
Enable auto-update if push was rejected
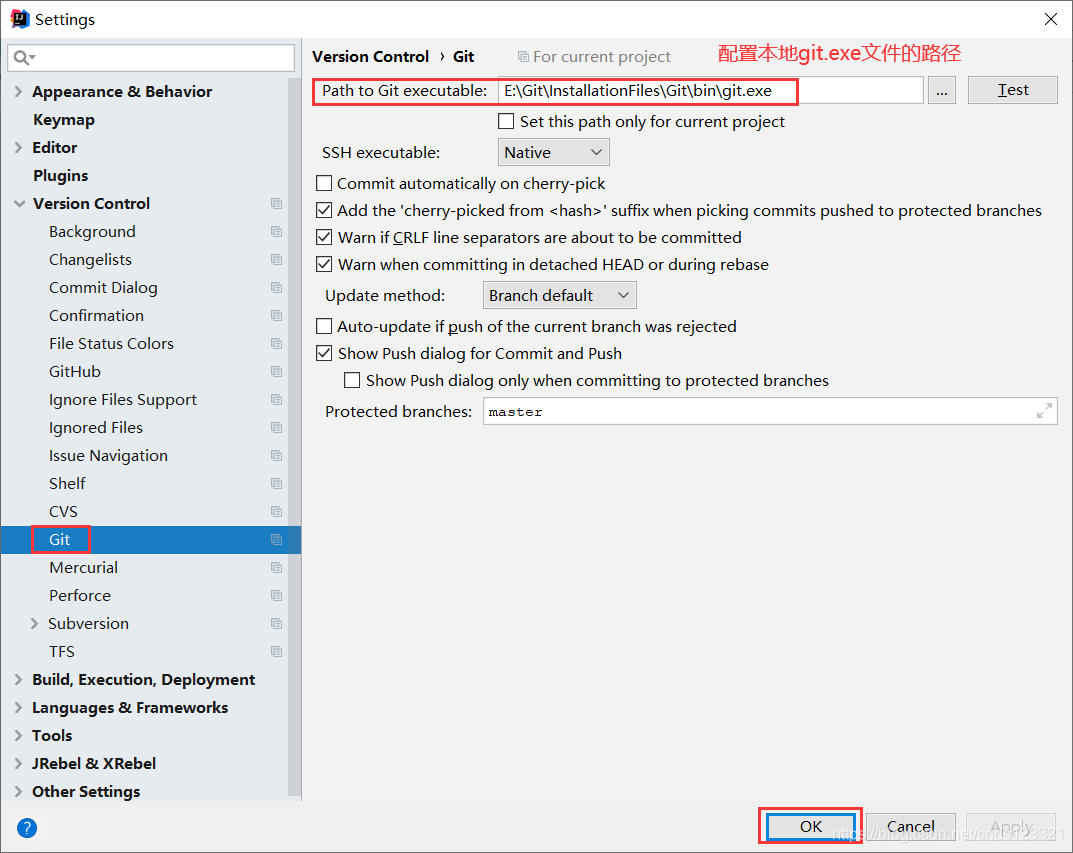(x=324, y=326)
